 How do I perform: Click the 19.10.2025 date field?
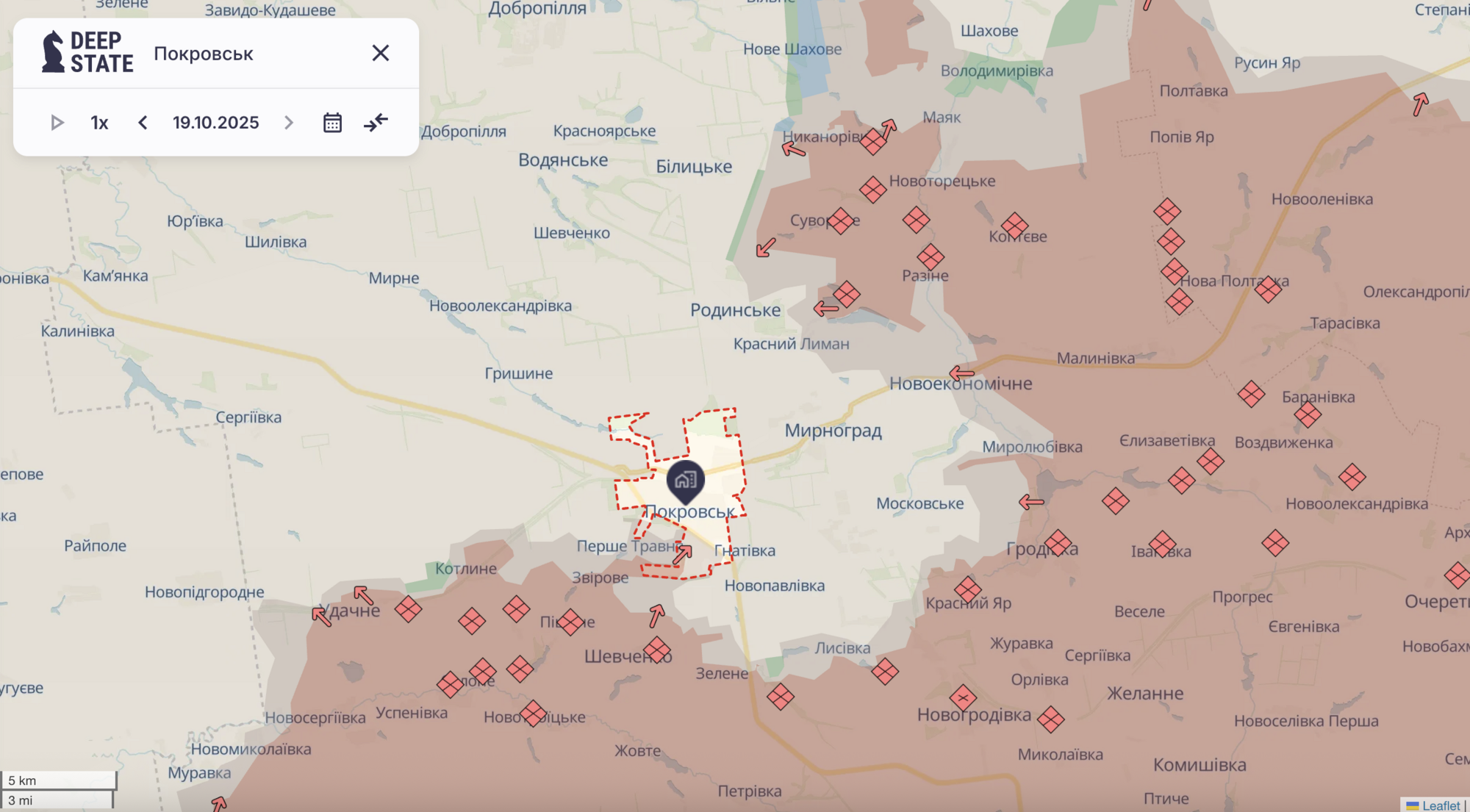(x=215, y=123)
